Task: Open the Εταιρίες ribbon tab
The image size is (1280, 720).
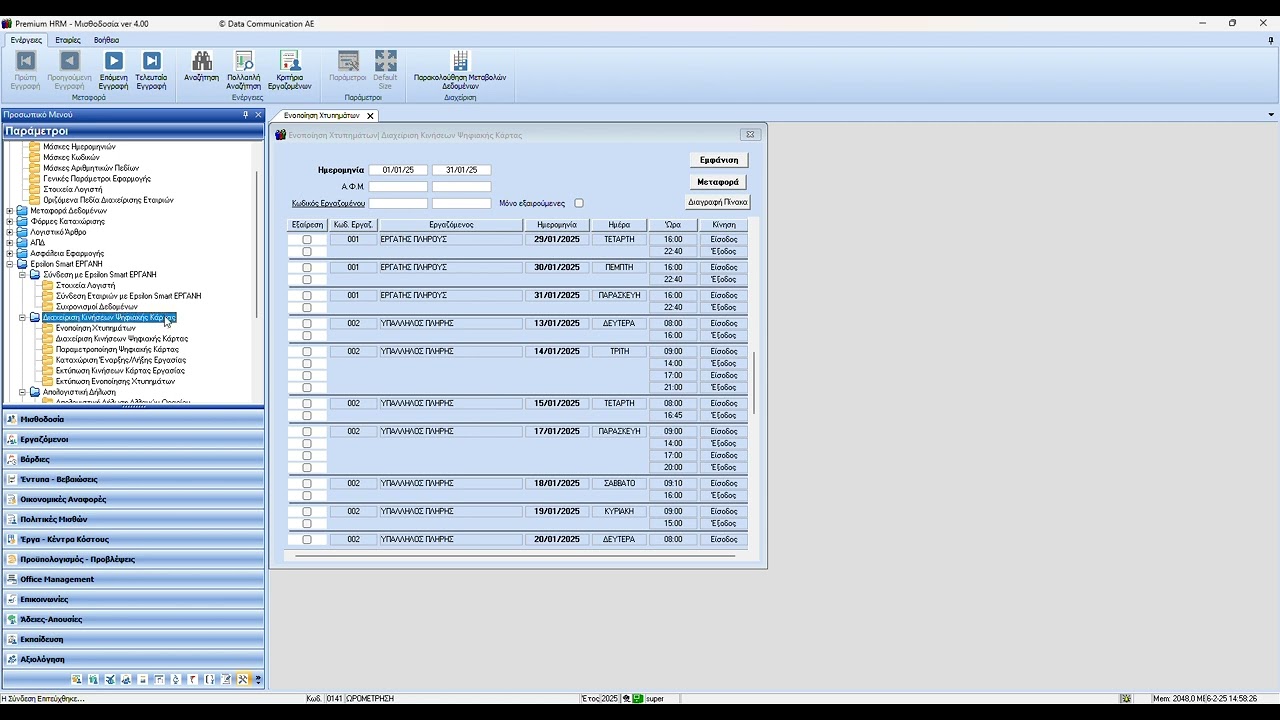Action: (68, 40)
